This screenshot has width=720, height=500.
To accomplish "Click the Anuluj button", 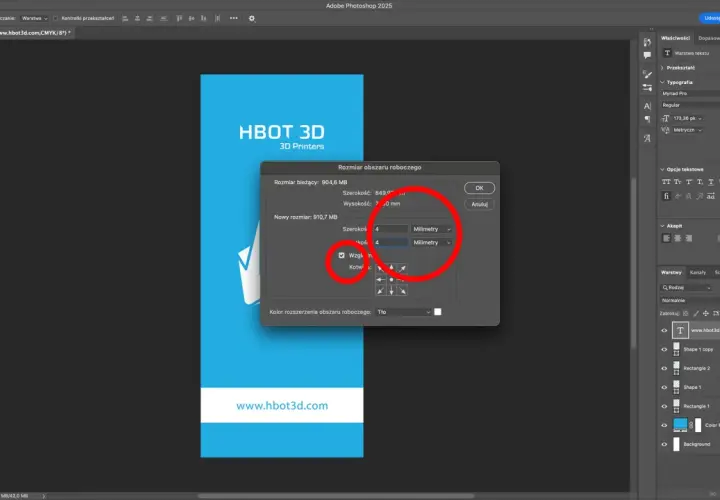I will click(479, 204).
